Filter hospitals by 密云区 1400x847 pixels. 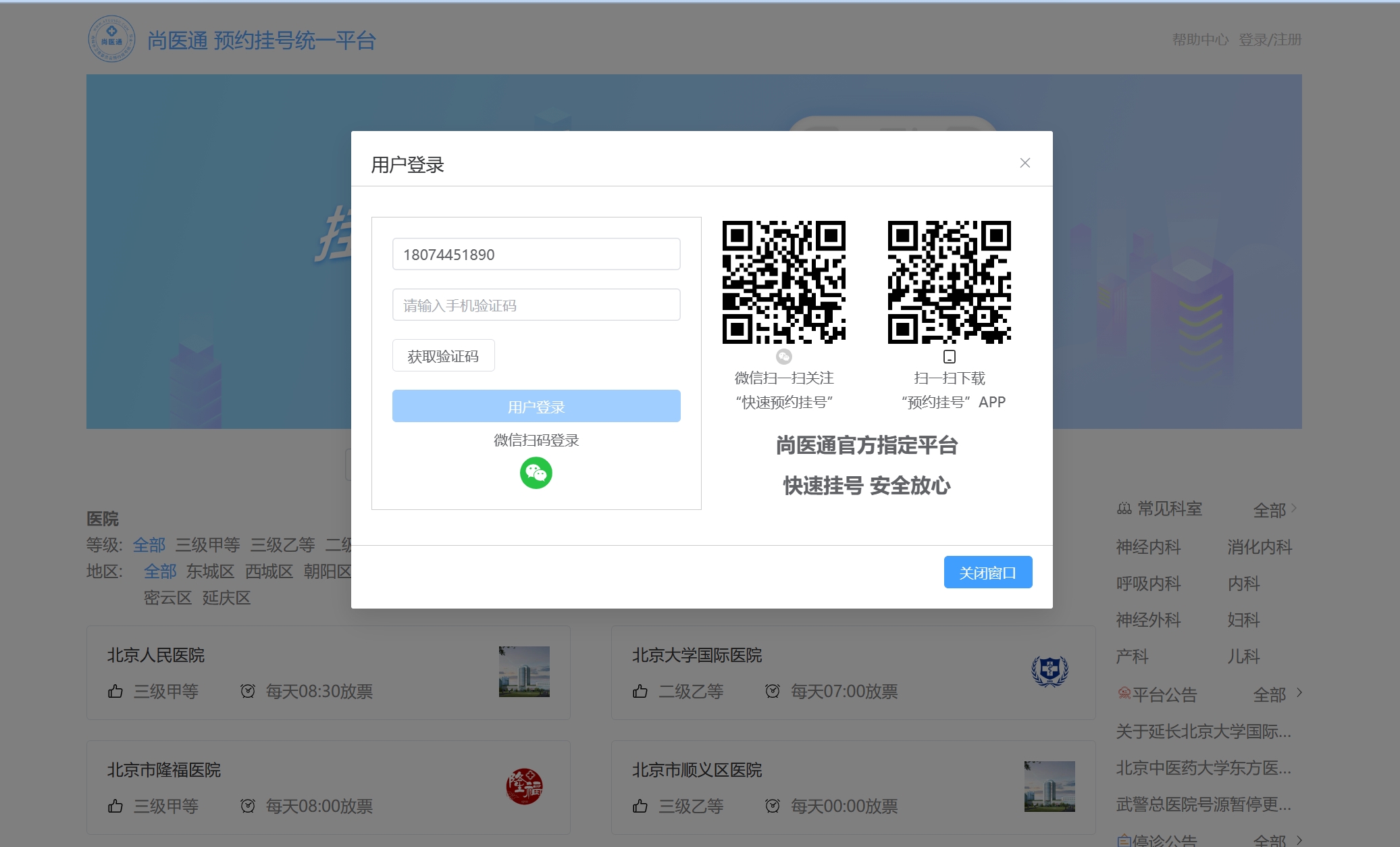167,598
